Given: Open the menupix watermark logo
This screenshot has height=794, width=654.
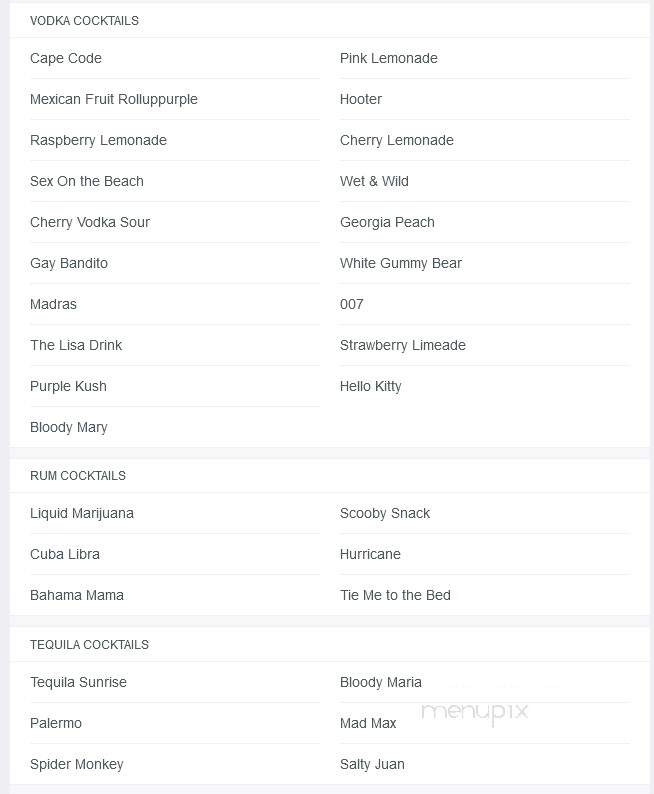Looking at the screenshot, I should [x=474, y=712].
